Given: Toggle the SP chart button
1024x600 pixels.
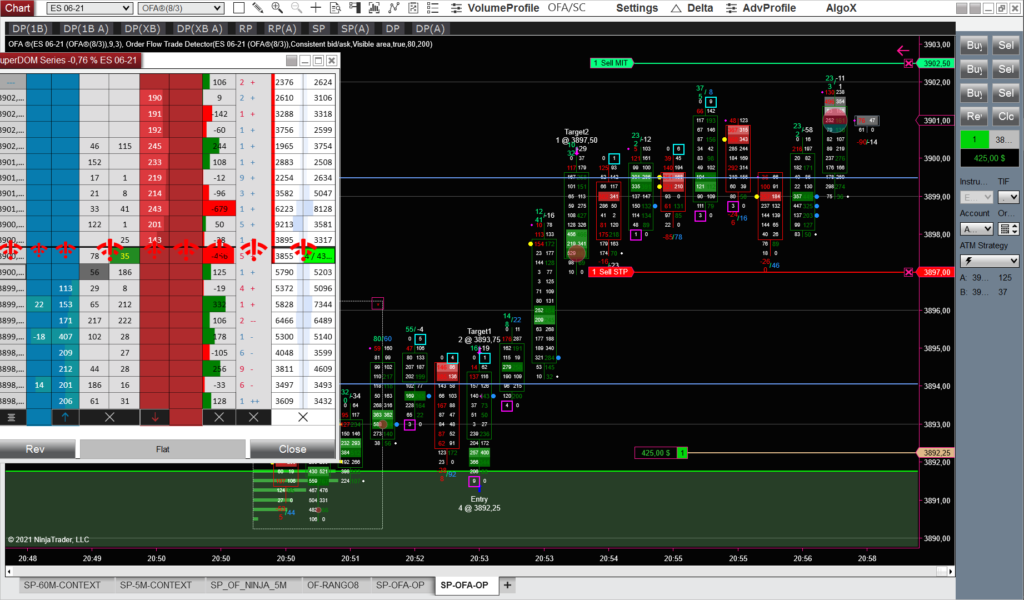Looking at the screenshot, I should (319, 29).
